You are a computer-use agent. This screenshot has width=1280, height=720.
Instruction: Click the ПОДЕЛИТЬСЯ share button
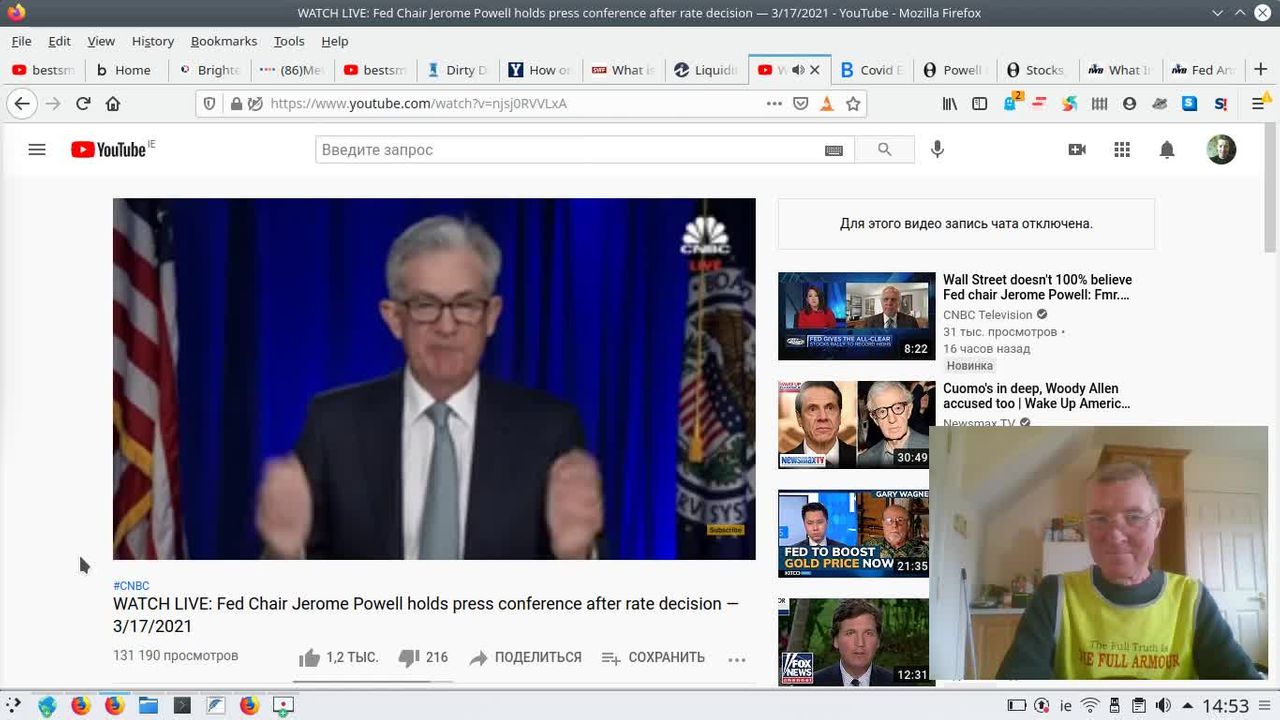pos(525,658)
